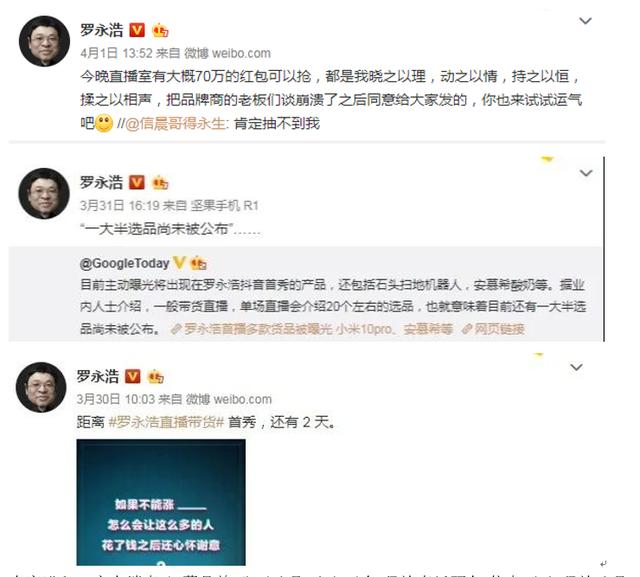Open the April 1 post options chevron

(586, 21)
